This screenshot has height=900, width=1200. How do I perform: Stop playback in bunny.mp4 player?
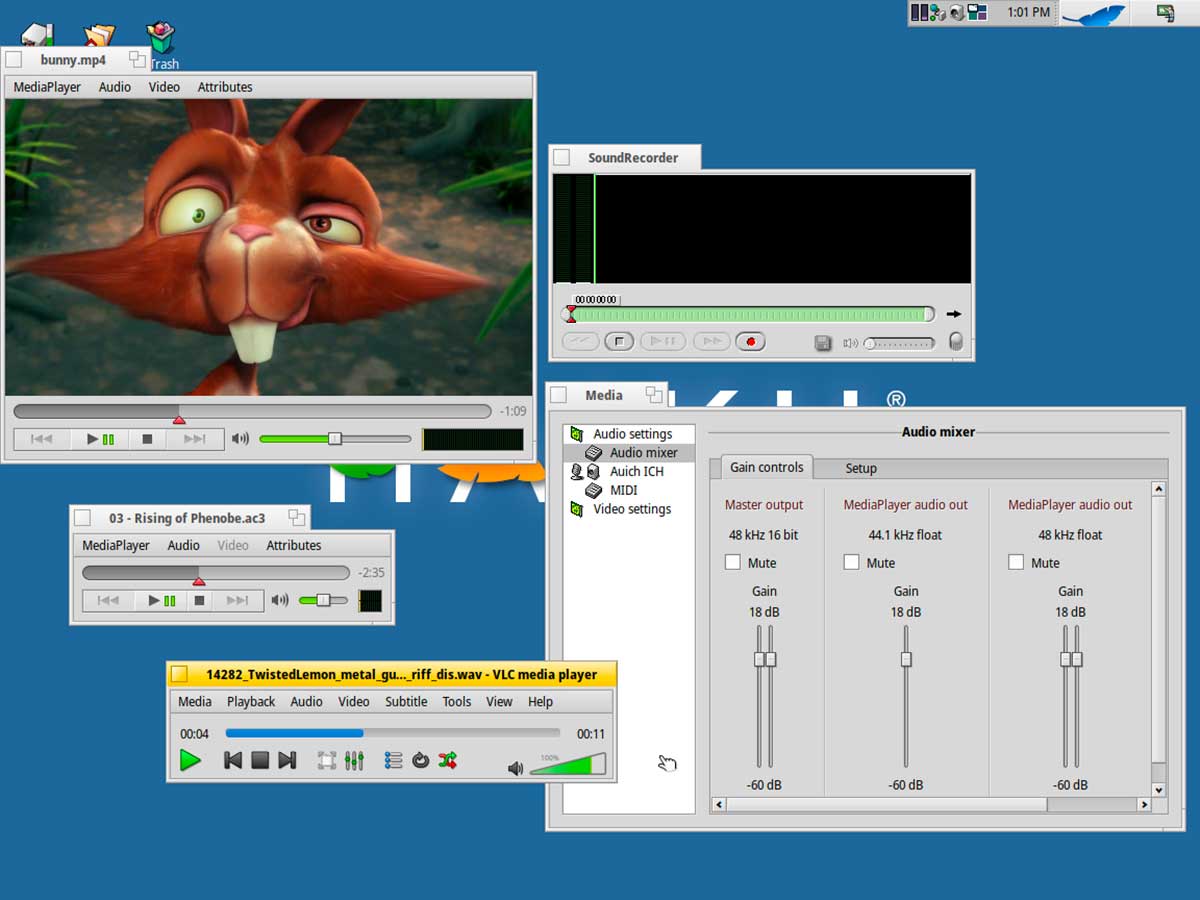(147, 439)
